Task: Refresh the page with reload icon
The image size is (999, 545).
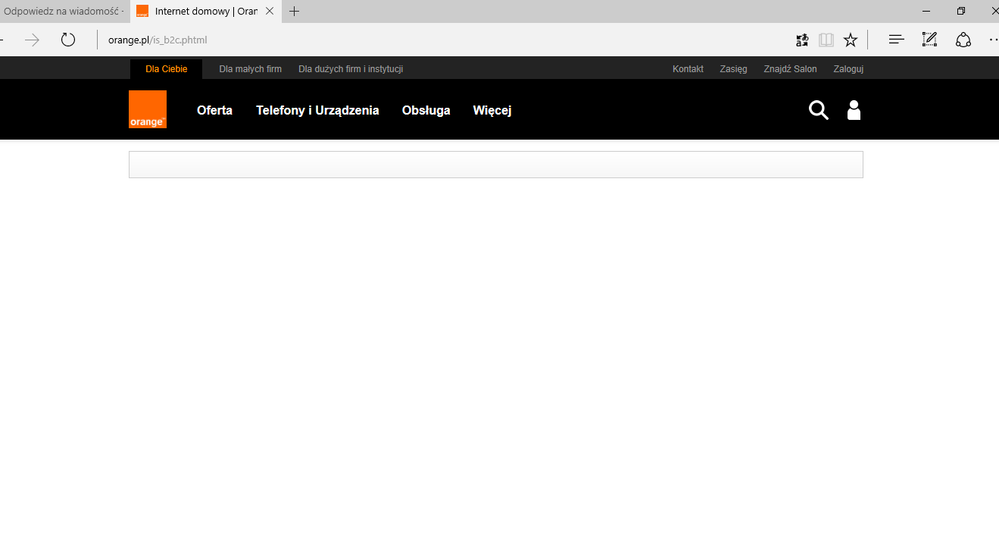Action: (68, 40)
